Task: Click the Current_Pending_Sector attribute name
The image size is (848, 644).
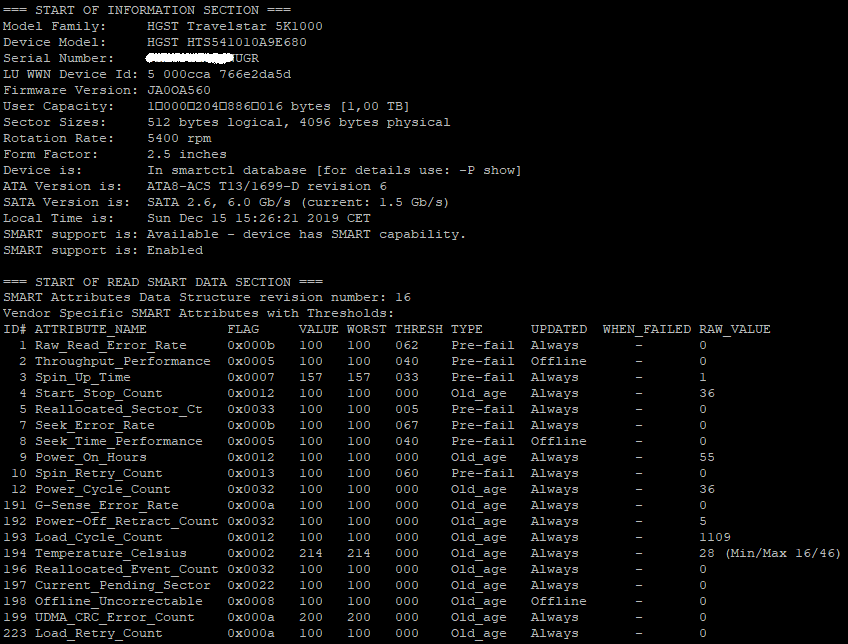Action: coord(123,585)
